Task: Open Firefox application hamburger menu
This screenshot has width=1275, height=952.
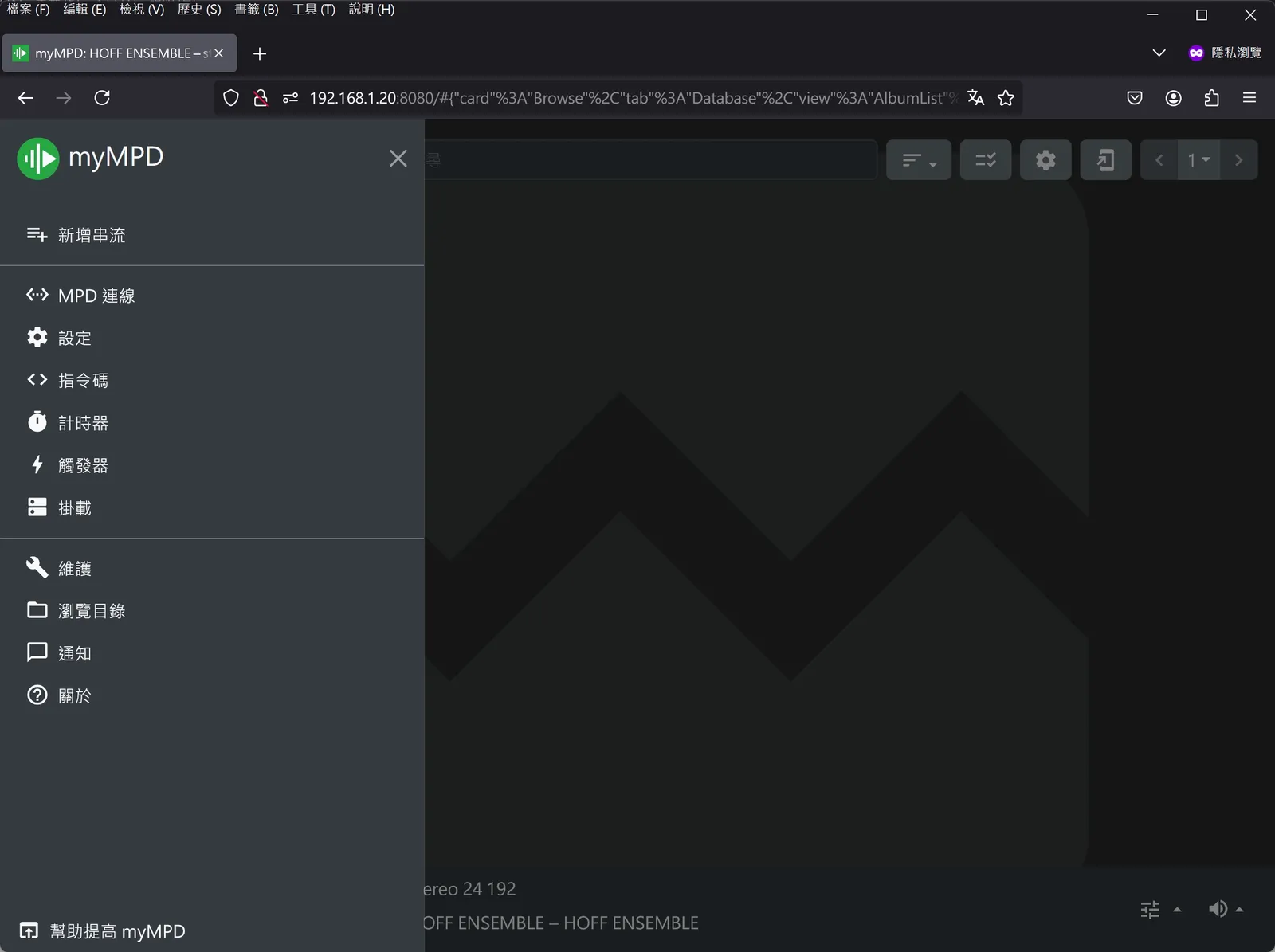Action: (1249, 98)
